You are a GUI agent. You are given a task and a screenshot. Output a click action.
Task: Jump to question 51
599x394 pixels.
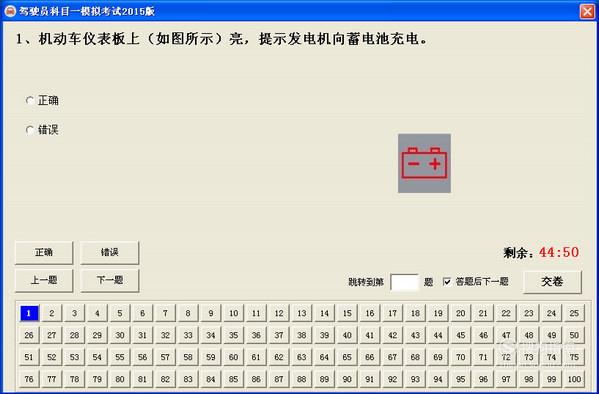(x=29, y=357)
